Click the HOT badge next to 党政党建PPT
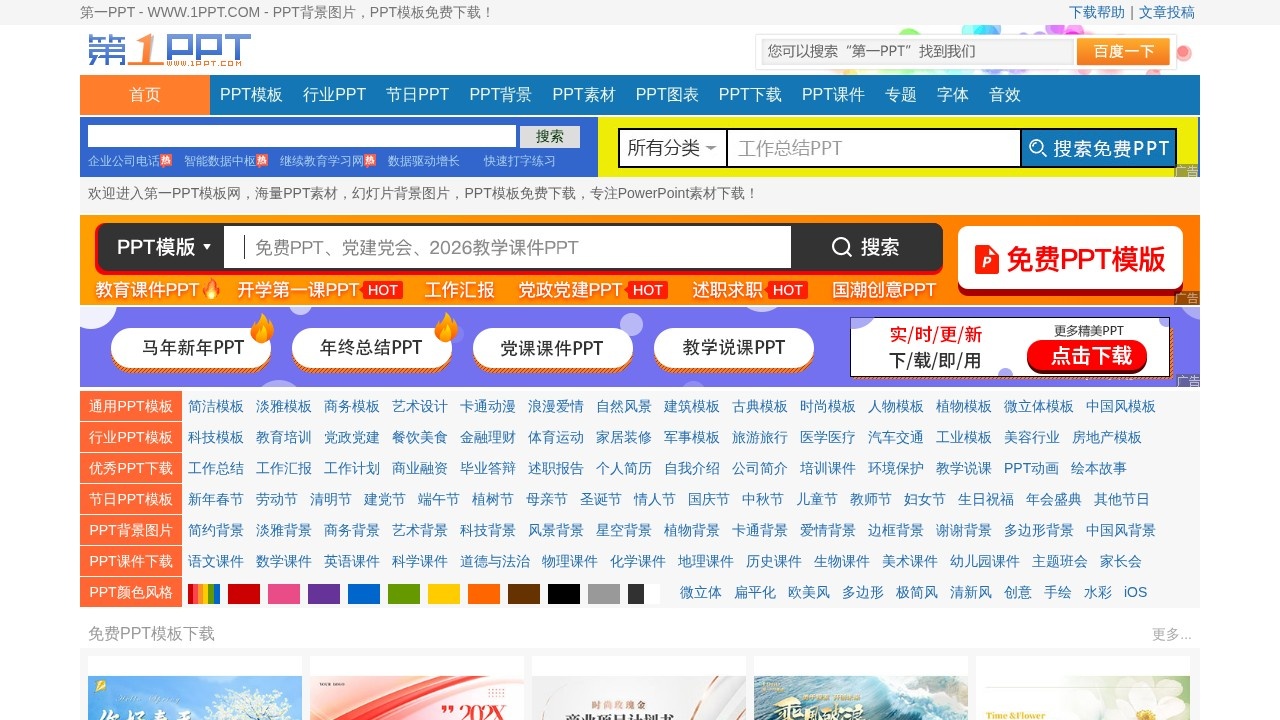 [647, 290]
